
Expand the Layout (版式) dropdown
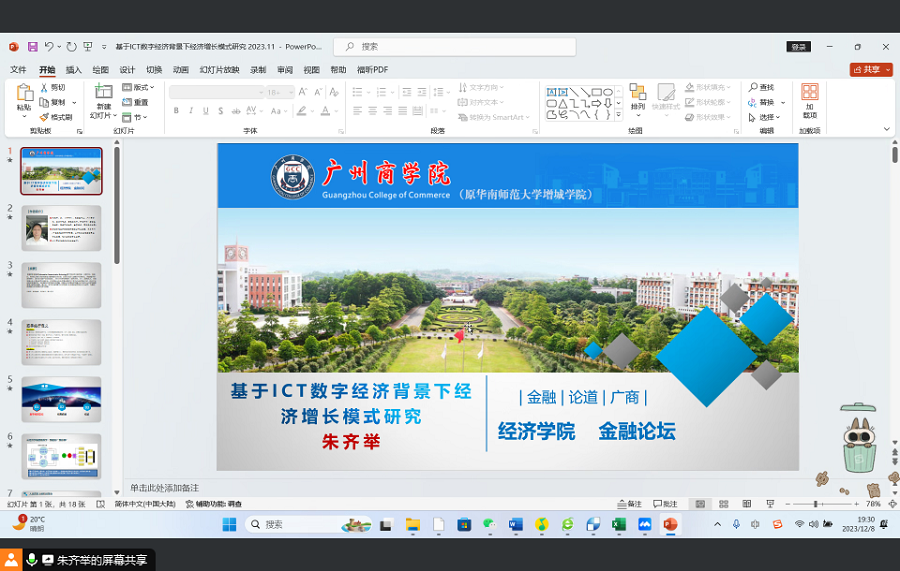click(x=138, y=88)
